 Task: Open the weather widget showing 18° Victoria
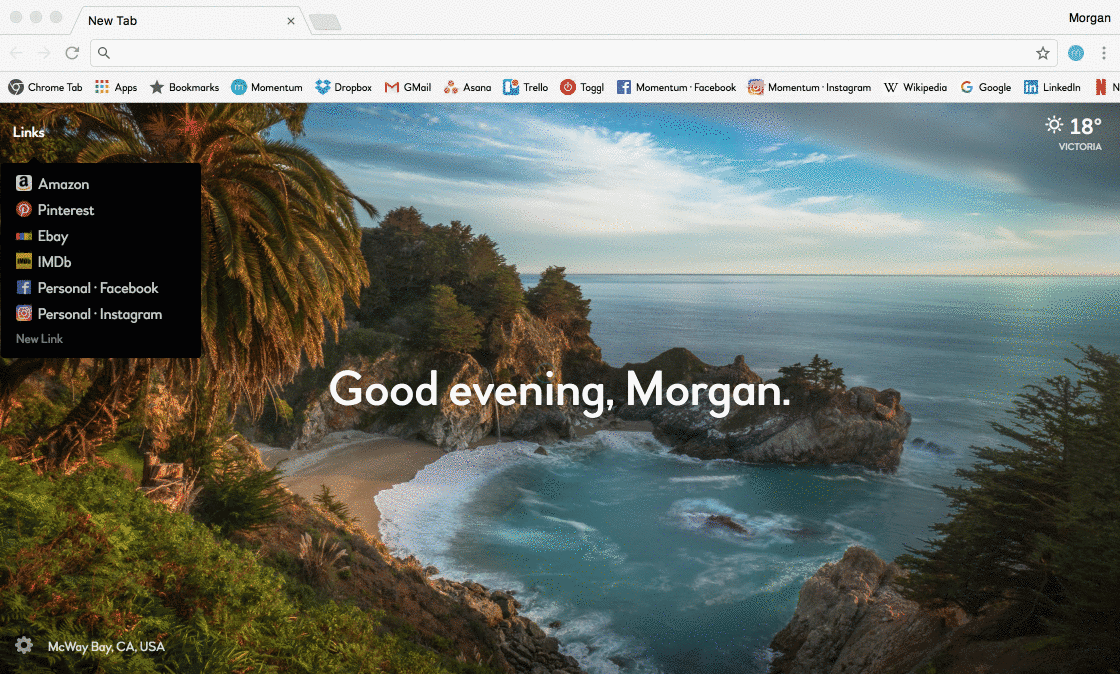[1074, 134]
